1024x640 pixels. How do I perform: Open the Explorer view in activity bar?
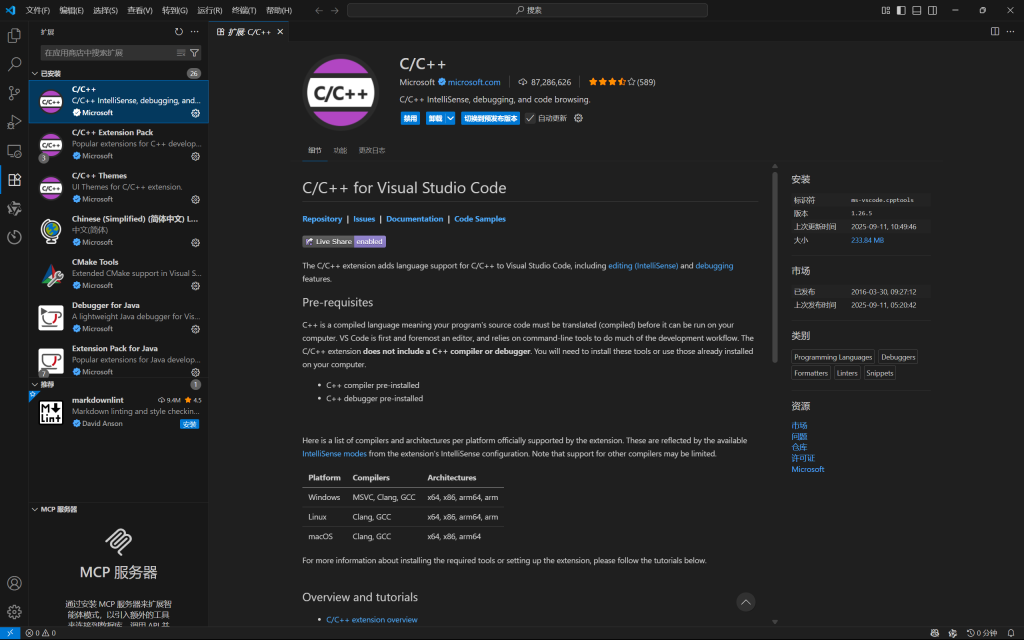[14, 36]
